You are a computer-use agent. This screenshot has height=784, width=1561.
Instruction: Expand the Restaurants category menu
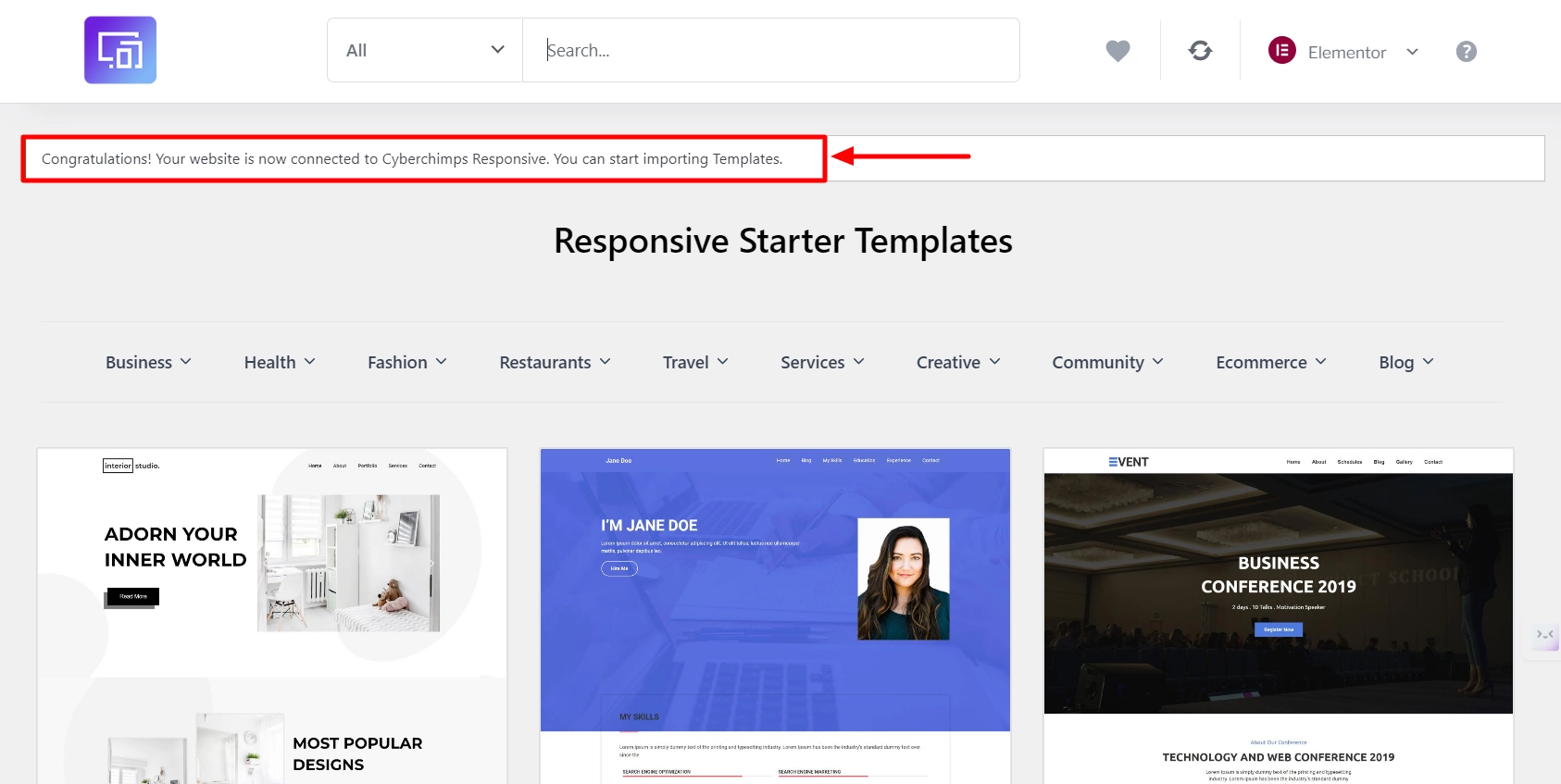pyautogui.click(x=555, y=362)
